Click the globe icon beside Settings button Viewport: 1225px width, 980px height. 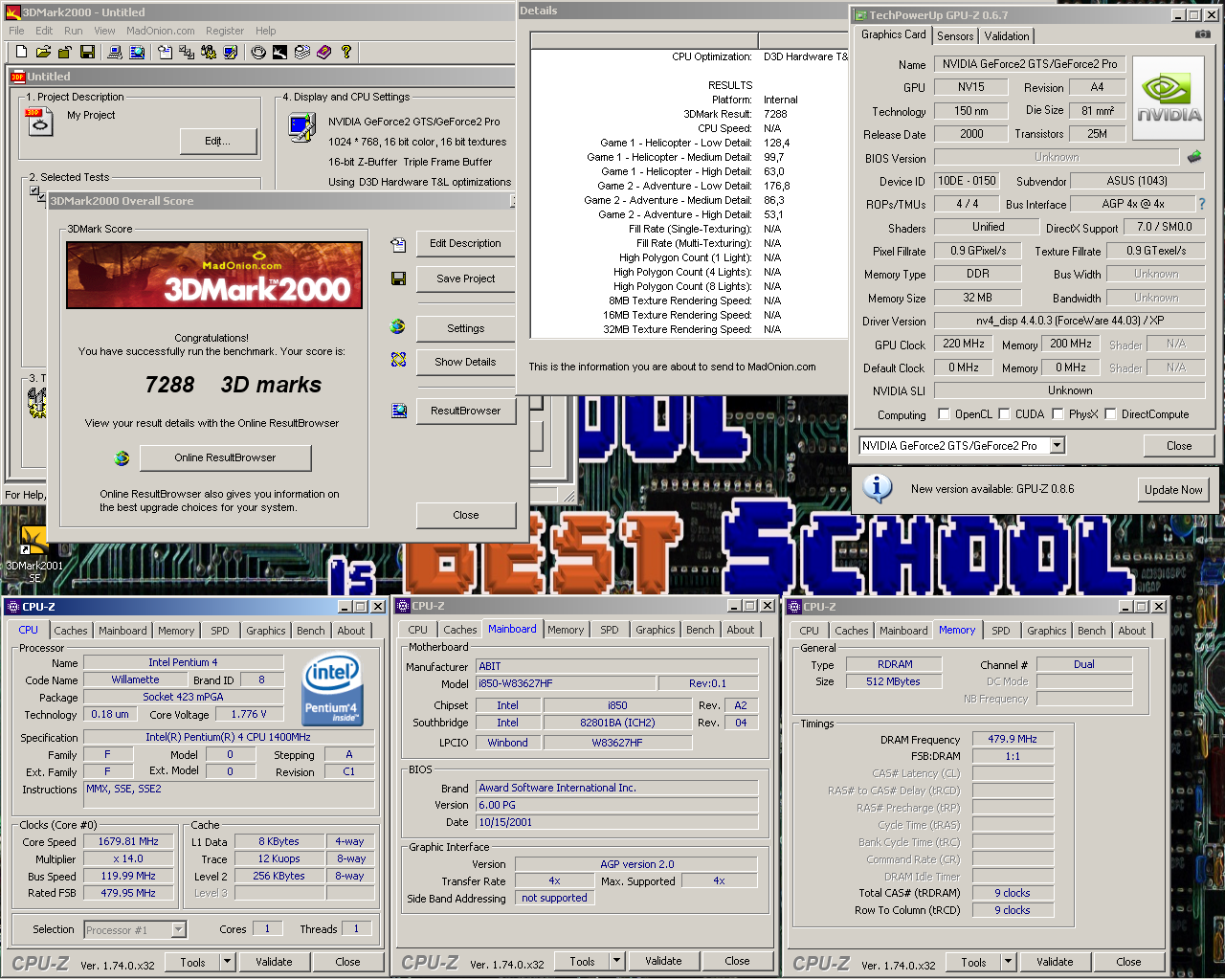pos(398,327)
